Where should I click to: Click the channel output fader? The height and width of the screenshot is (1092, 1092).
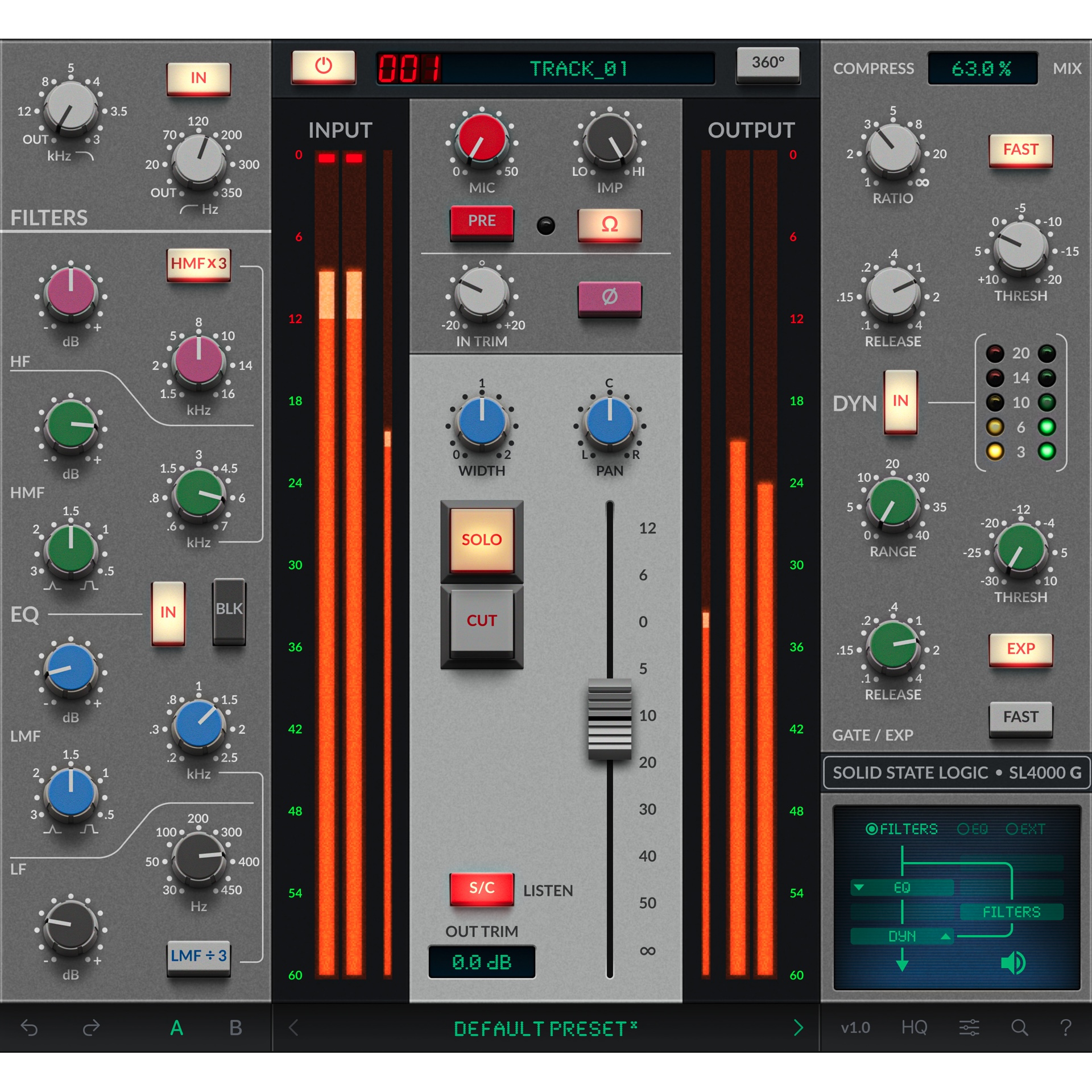[x=610, y=714]
